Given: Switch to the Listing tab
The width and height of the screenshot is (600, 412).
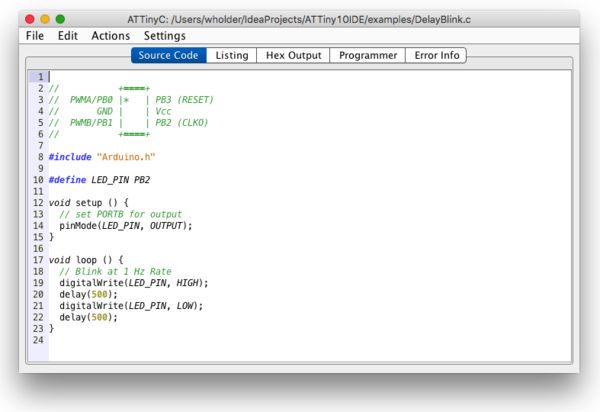Looking at the screenshot, I should tap(231, 55).
